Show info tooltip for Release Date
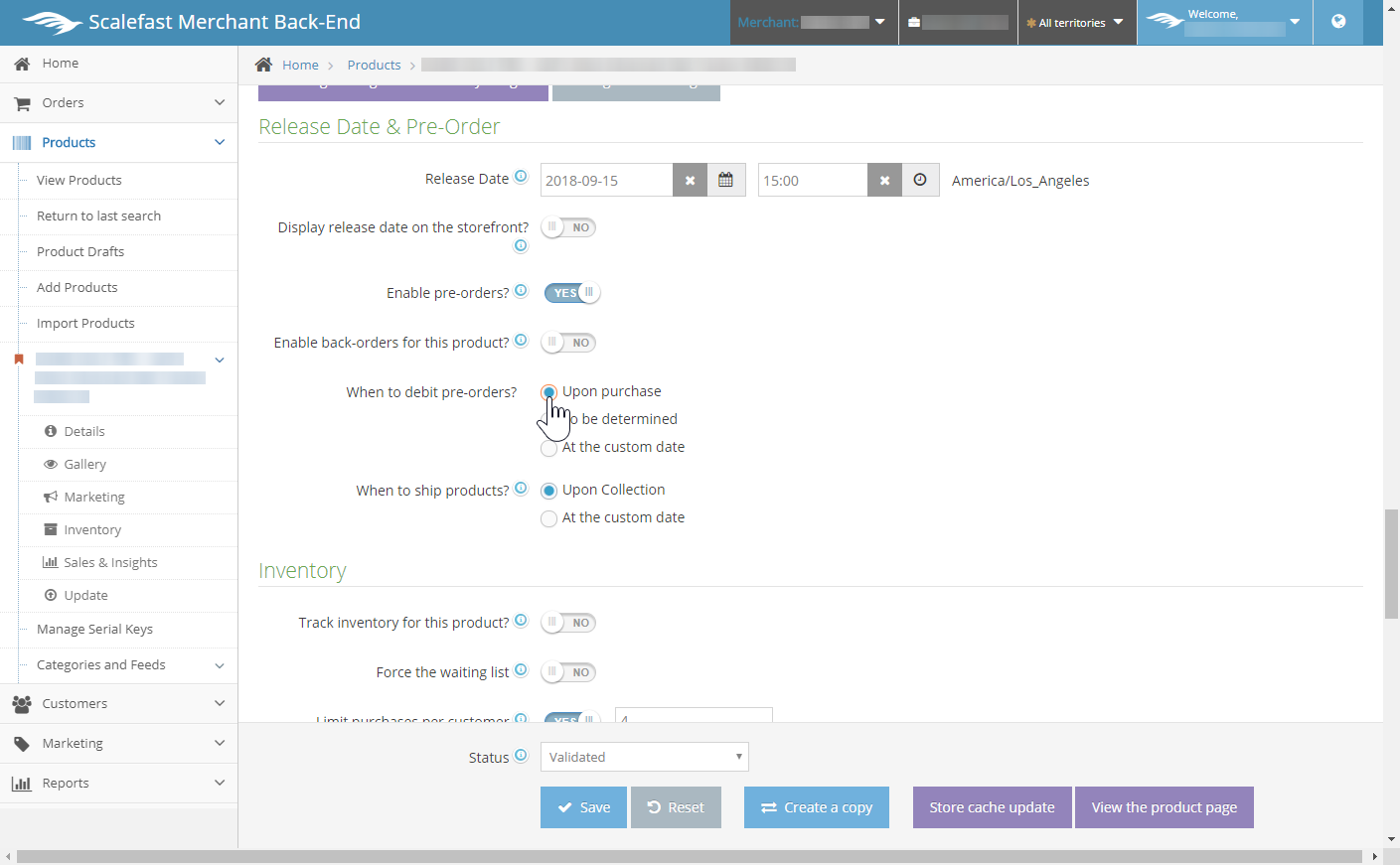Screen dimensions: 1400x865 (x=521, y=177)
